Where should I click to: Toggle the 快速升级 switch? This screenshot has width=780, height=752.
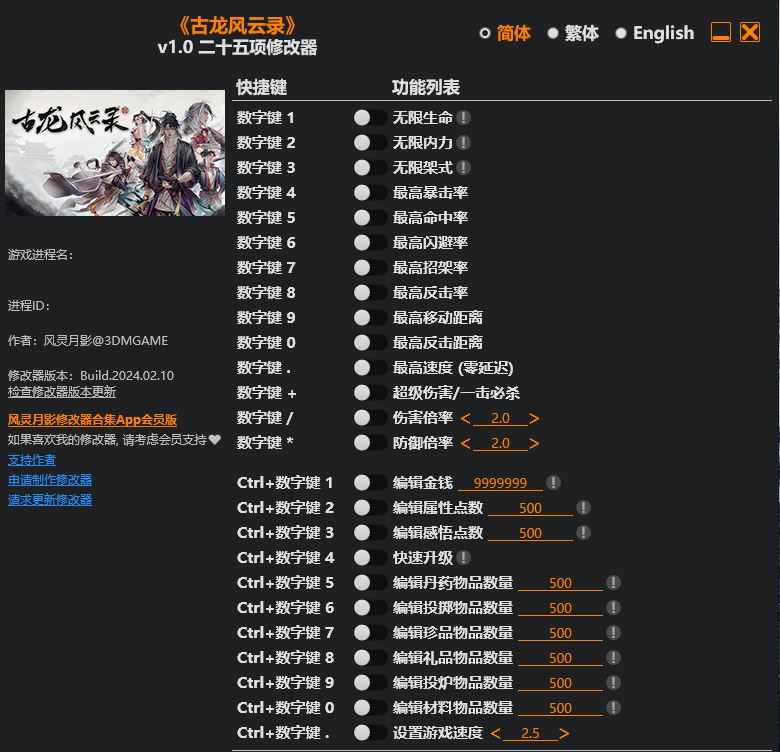point(370,558)
